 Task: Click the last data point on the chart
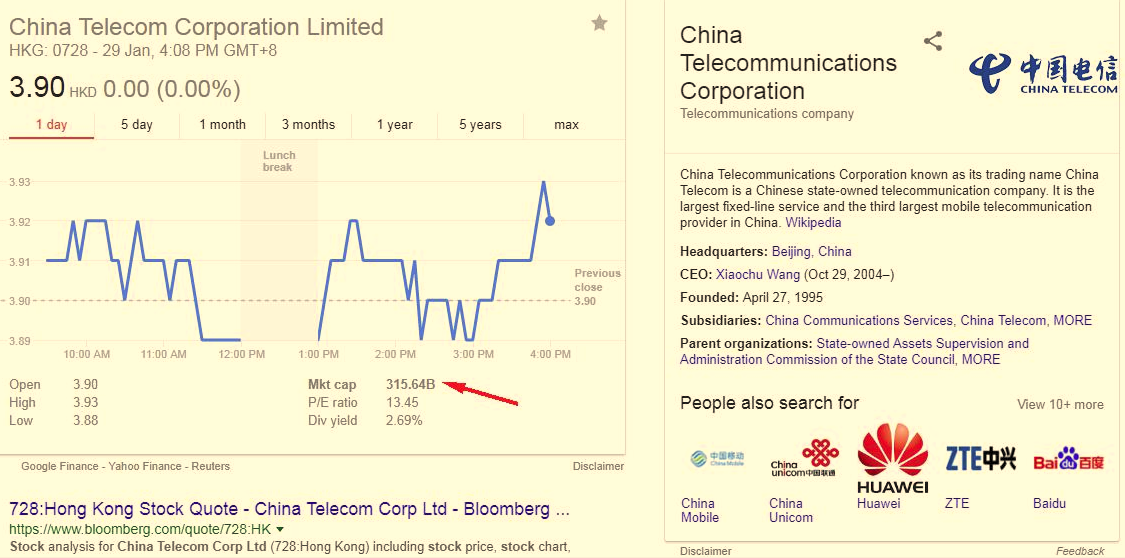click(550, 221)
